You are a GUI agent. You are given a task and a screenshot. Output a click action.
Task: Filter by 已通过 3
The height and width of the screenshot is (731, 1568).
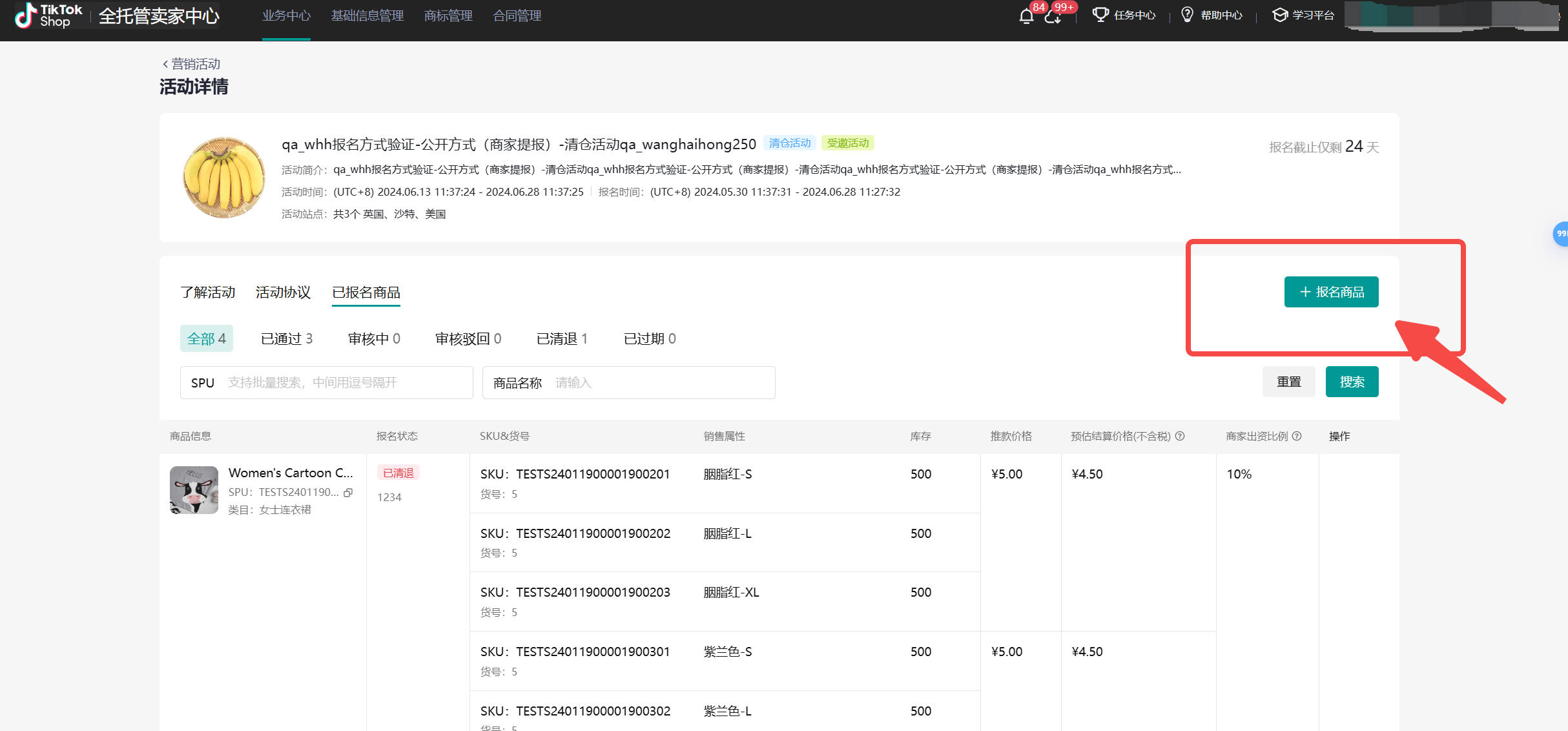click(287, 338)
